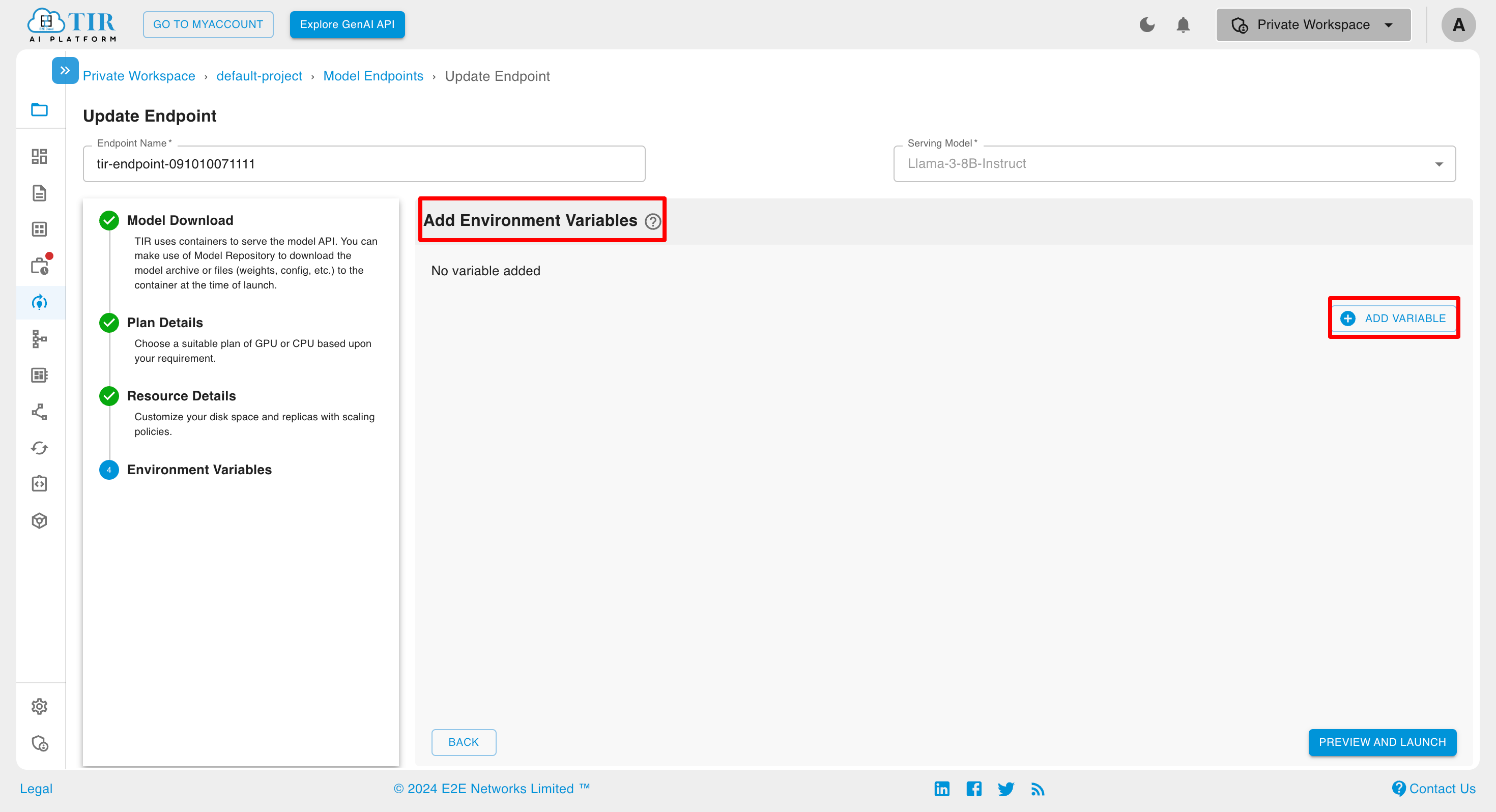The image size is (1496, 812).
Task: Expand the sidebar with double-chevron button
Action: click(x=65, y=70)
